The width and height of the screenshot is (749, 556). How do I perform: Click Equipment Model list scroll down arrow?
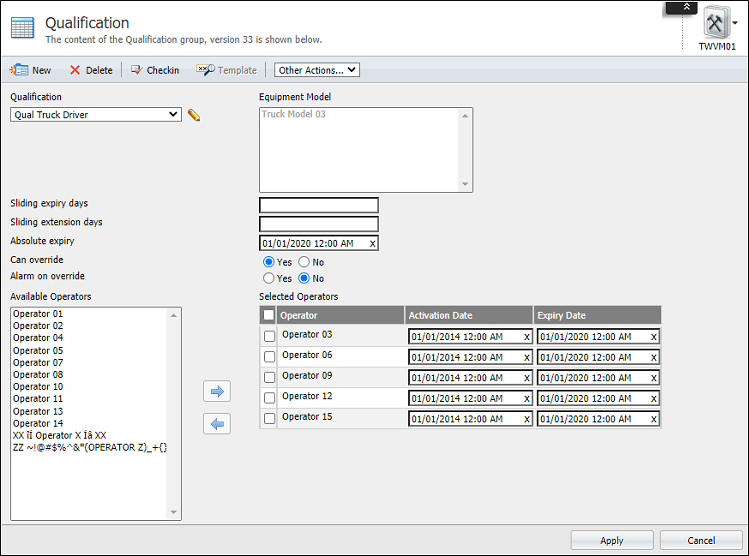[465, 184]
